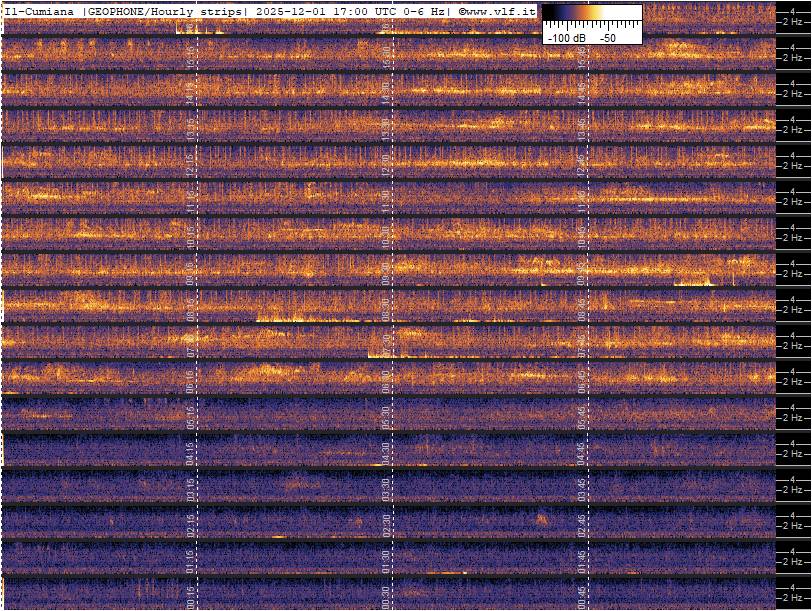Click the -50 label on the color scale
This screenshot has height=611, width=812.
coord(607,37)
